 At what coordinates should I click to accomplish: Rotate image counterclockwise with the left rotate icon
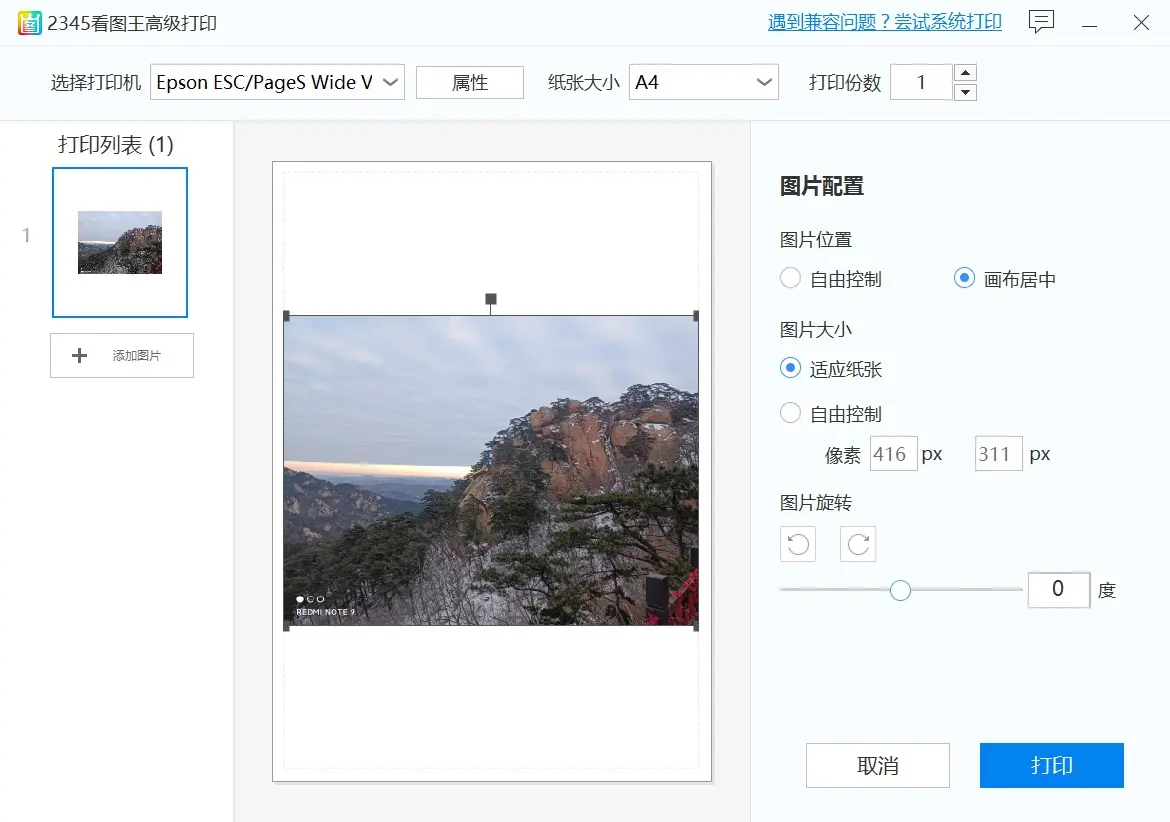pyautogui.click(x=798, y=544)
